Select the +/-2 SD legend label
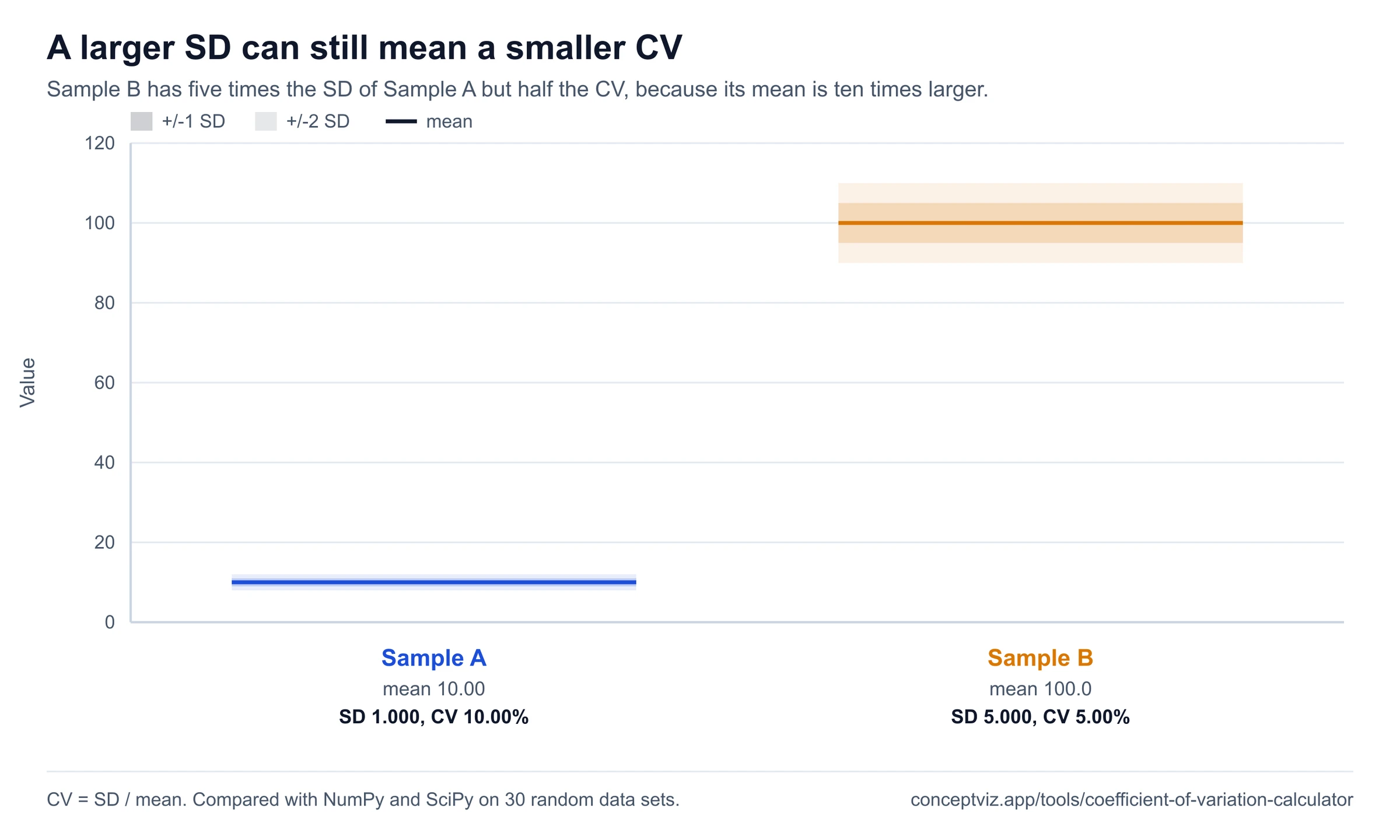1400x840 pixels. click(318, 121)
